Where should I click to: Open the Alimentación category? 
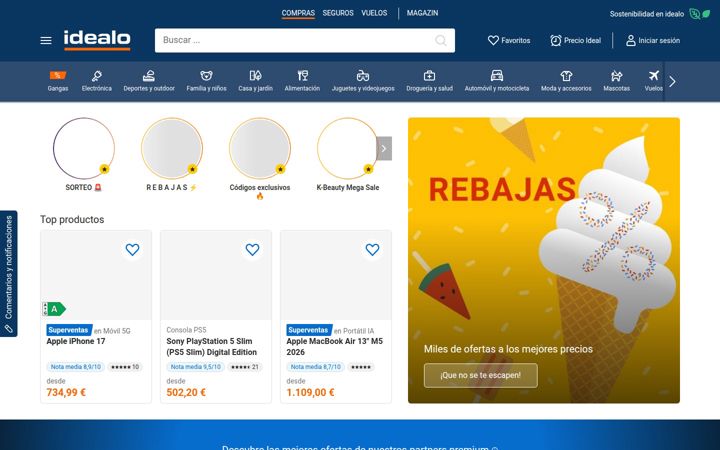point(302,81)
